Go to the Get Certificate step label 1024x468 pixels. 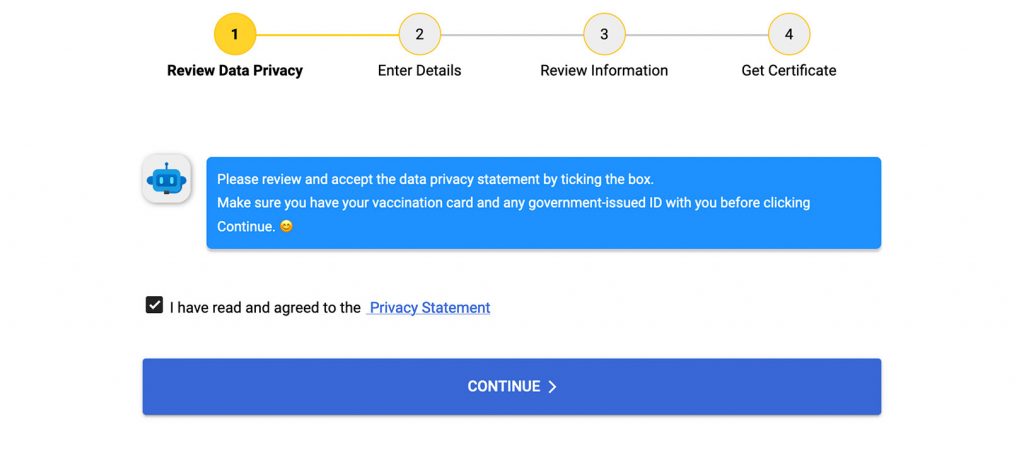[789, 70]
